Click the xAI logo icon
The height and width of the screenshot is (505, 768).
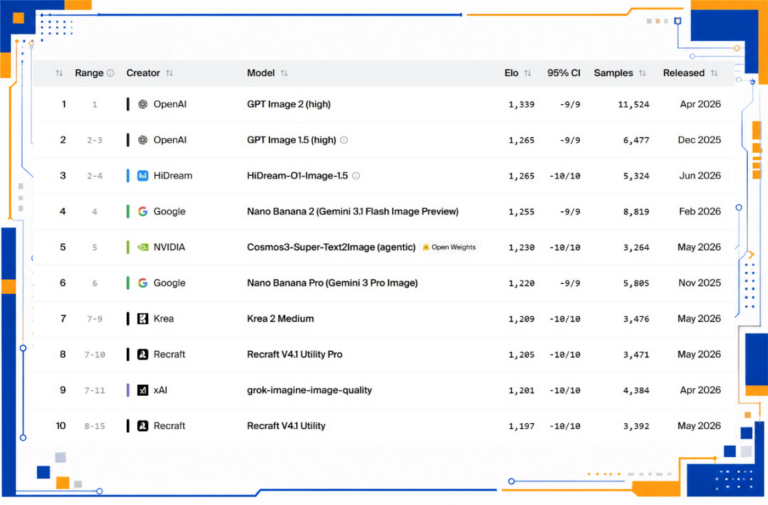(143, 390)
